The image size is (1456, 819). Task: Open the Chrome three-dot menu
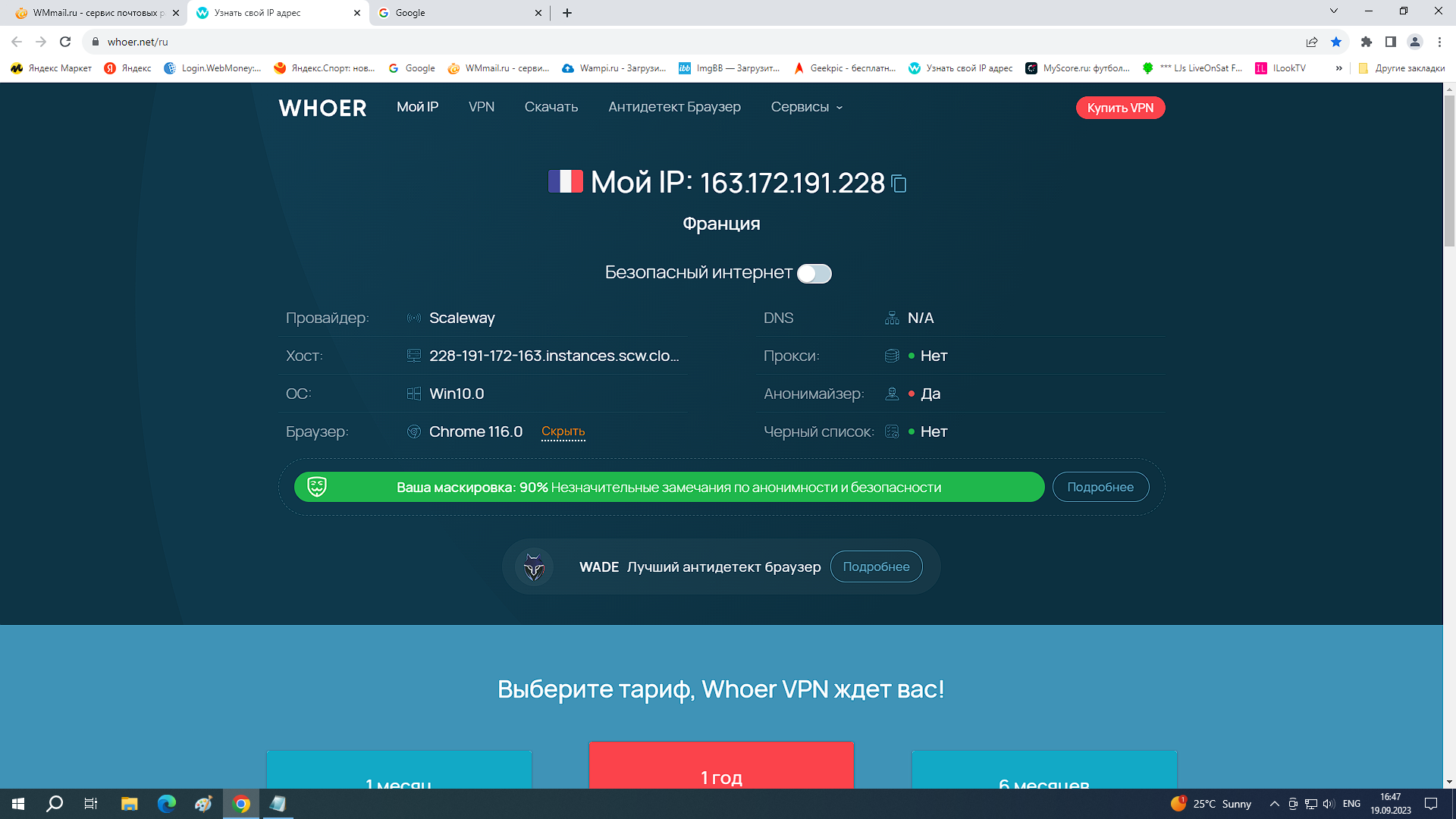(x=1439, y=42)
